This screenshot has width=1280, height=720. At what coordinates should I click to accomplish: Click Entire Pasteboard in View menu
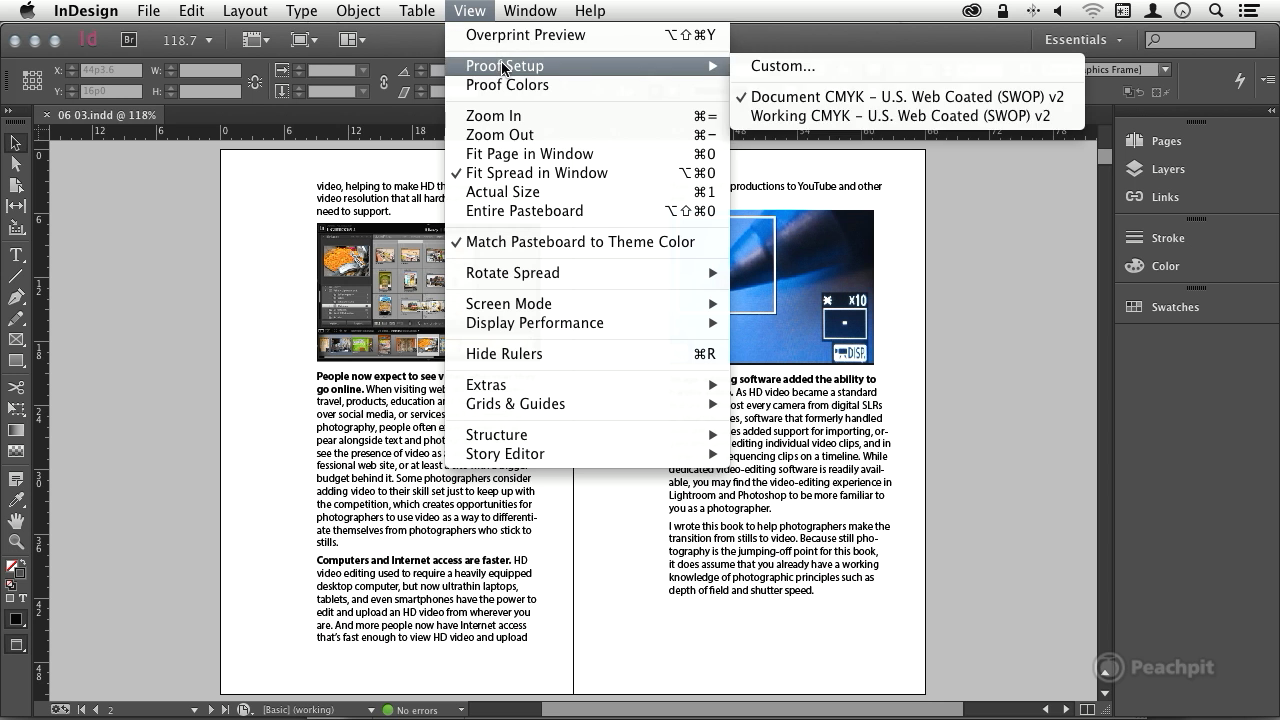pyautogui.click(x=587, y=211)
